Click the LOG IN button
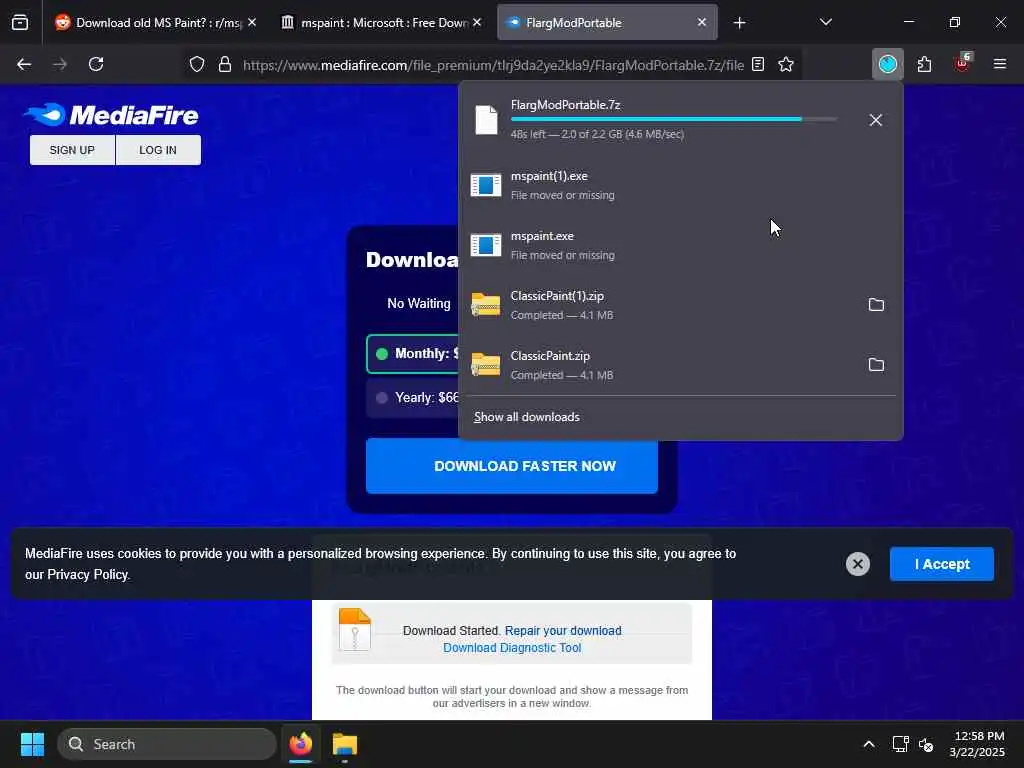 158,150
